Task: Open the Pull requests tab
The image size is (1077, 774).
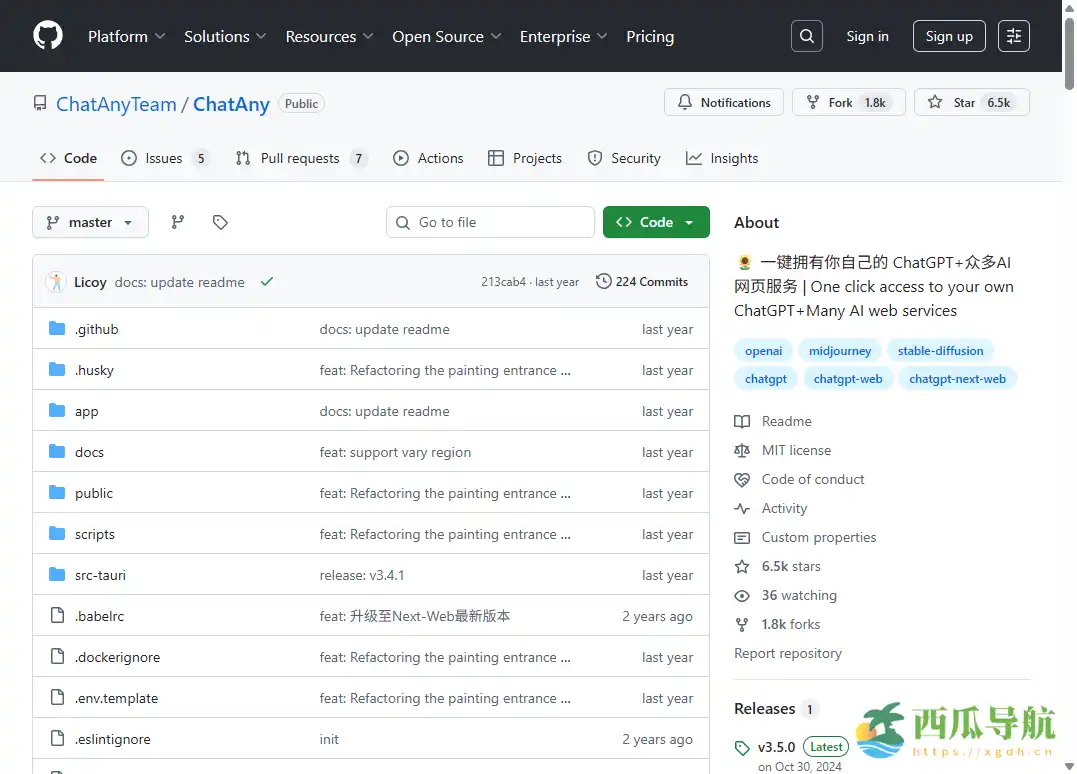Action: [x=299, y=158]
